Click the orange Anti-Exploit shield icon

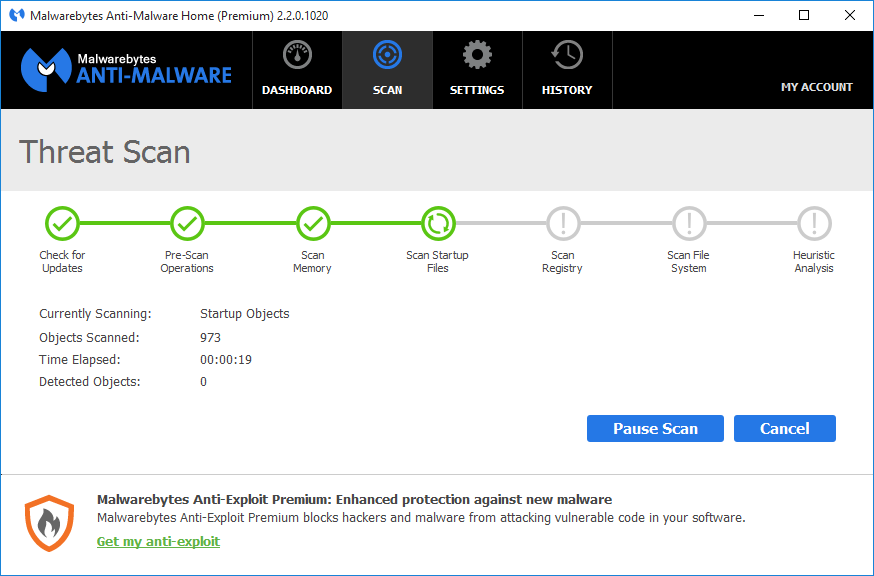click(49, 521)
